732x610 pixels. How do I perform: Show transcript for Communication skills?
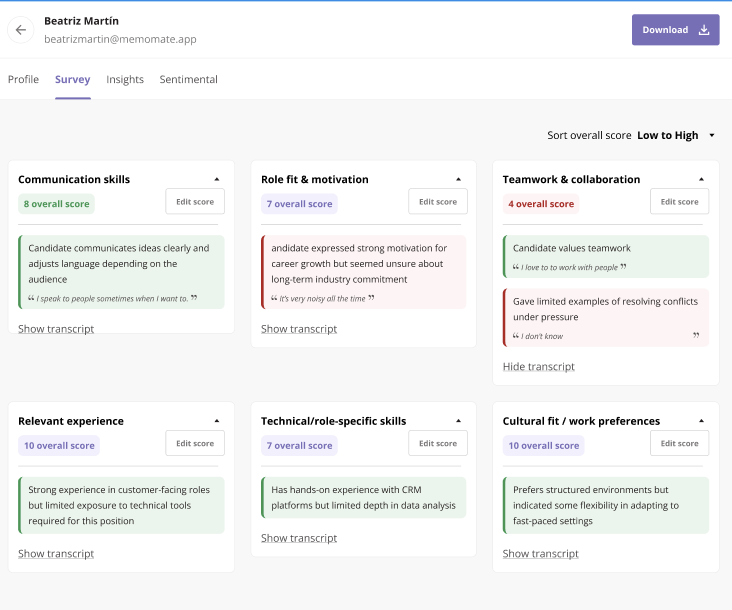[56, 329]
